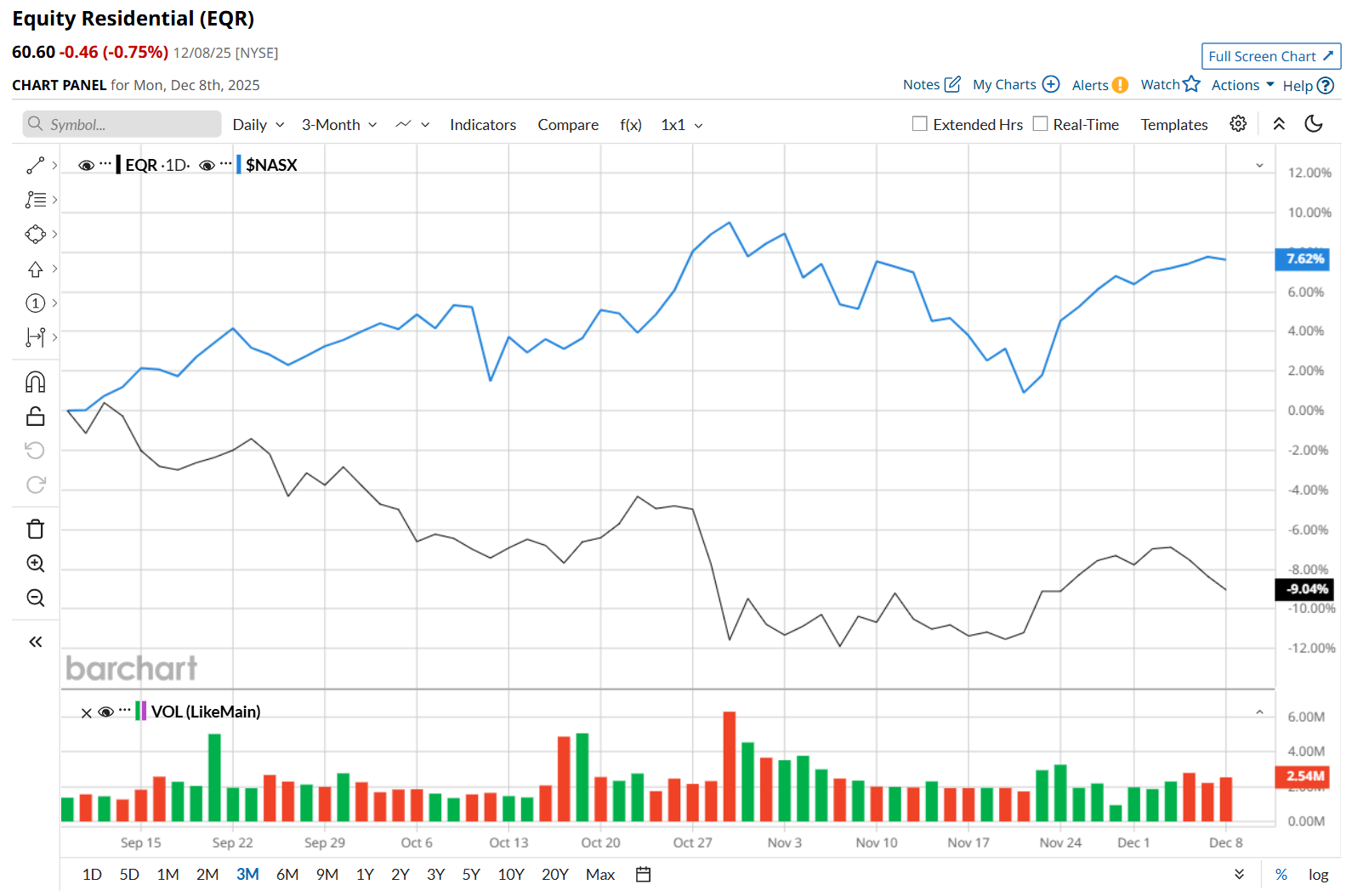
Task: Focus the Symbol search field
Action: 122,124
